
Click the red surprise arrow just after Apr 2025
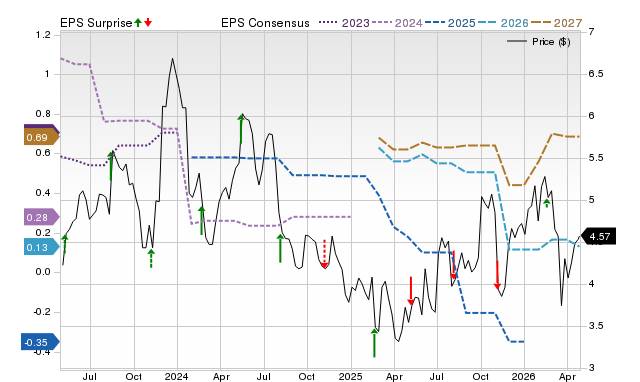(x=411, y=291)
